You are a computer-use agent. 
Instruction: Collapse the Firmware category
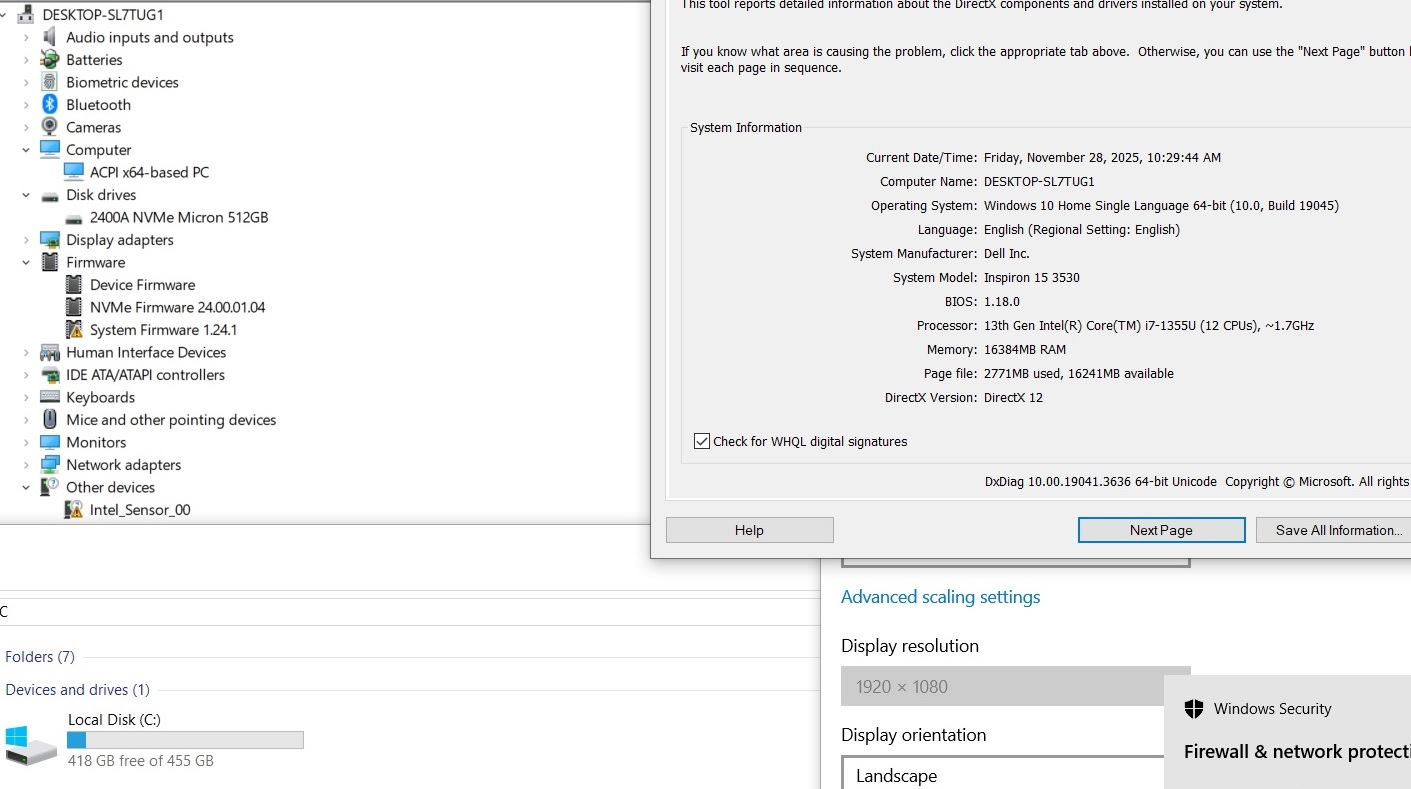point(26,262)
